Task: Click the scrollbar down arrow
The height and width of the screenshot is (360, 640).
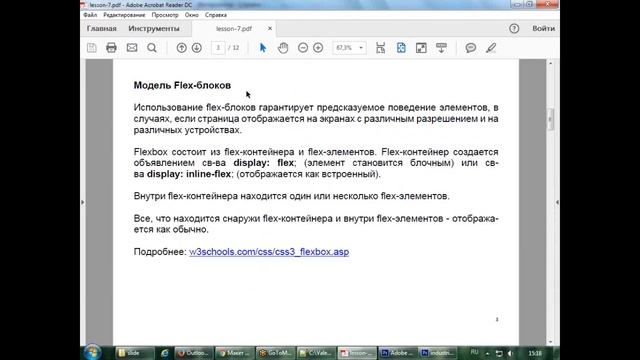Action: tap(550, 342)
